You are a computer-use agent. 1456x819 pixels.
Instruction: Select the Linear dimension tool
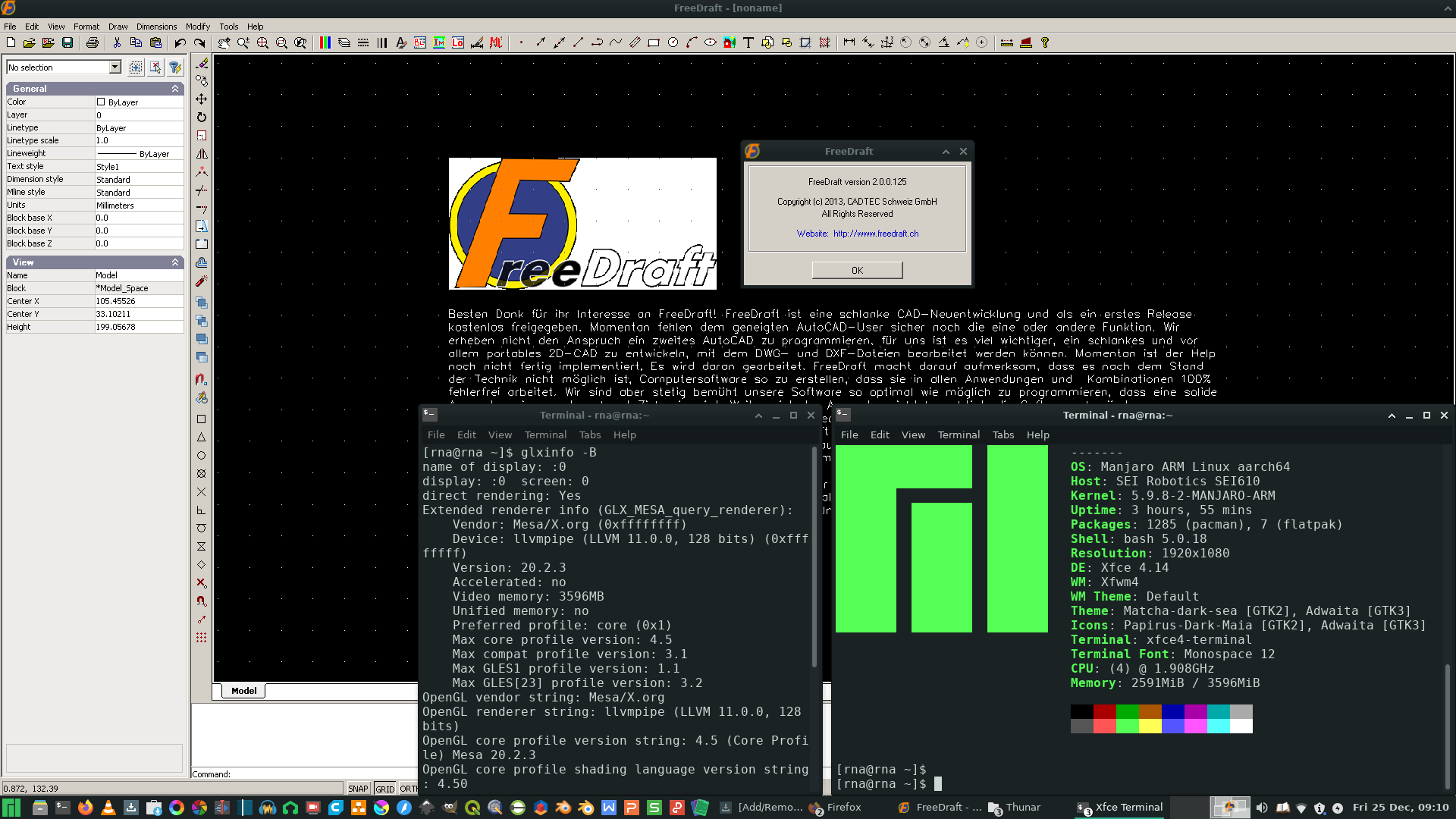point(849,42)
